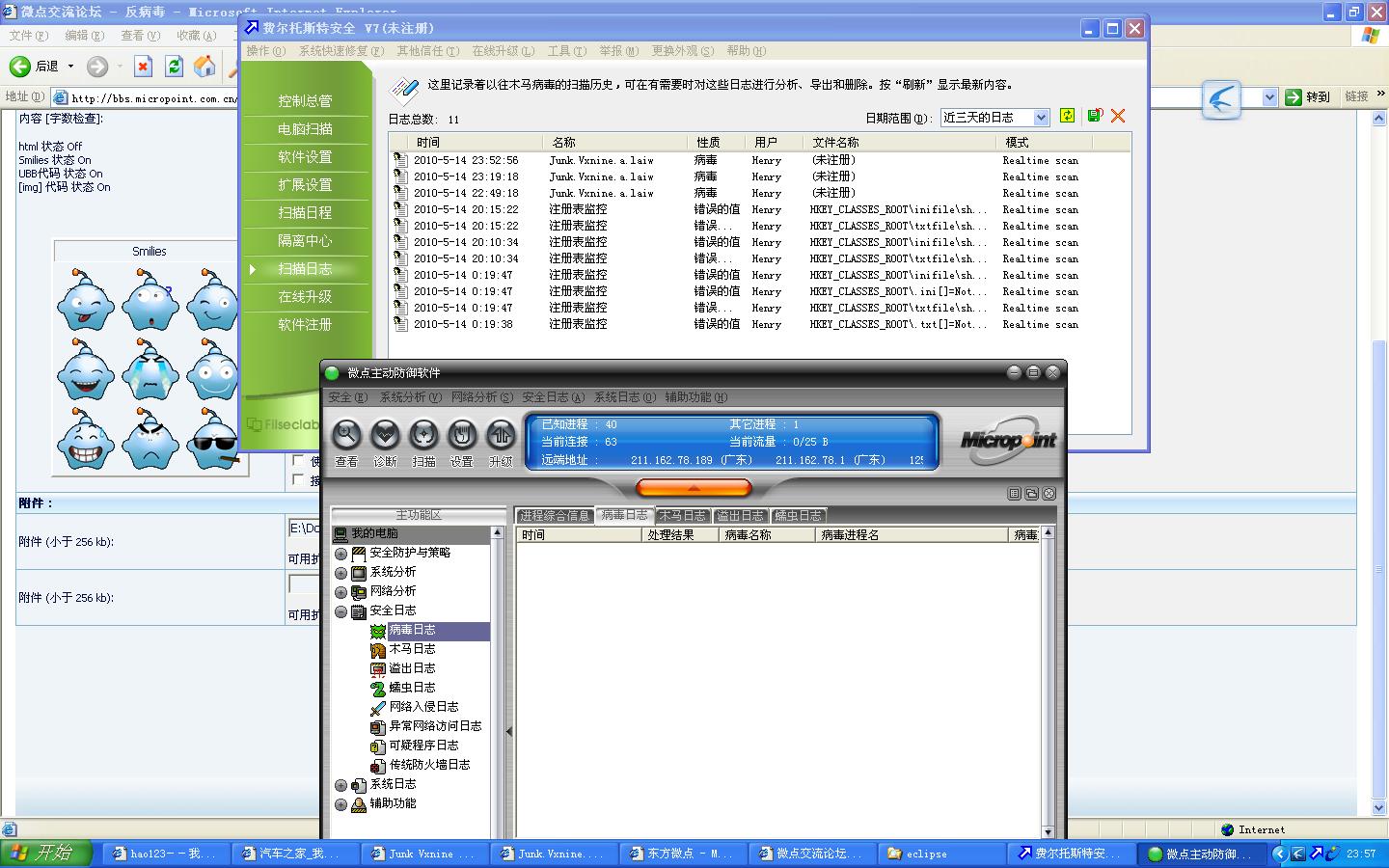Click the red X delete log icon

[x=1118, y=116]
